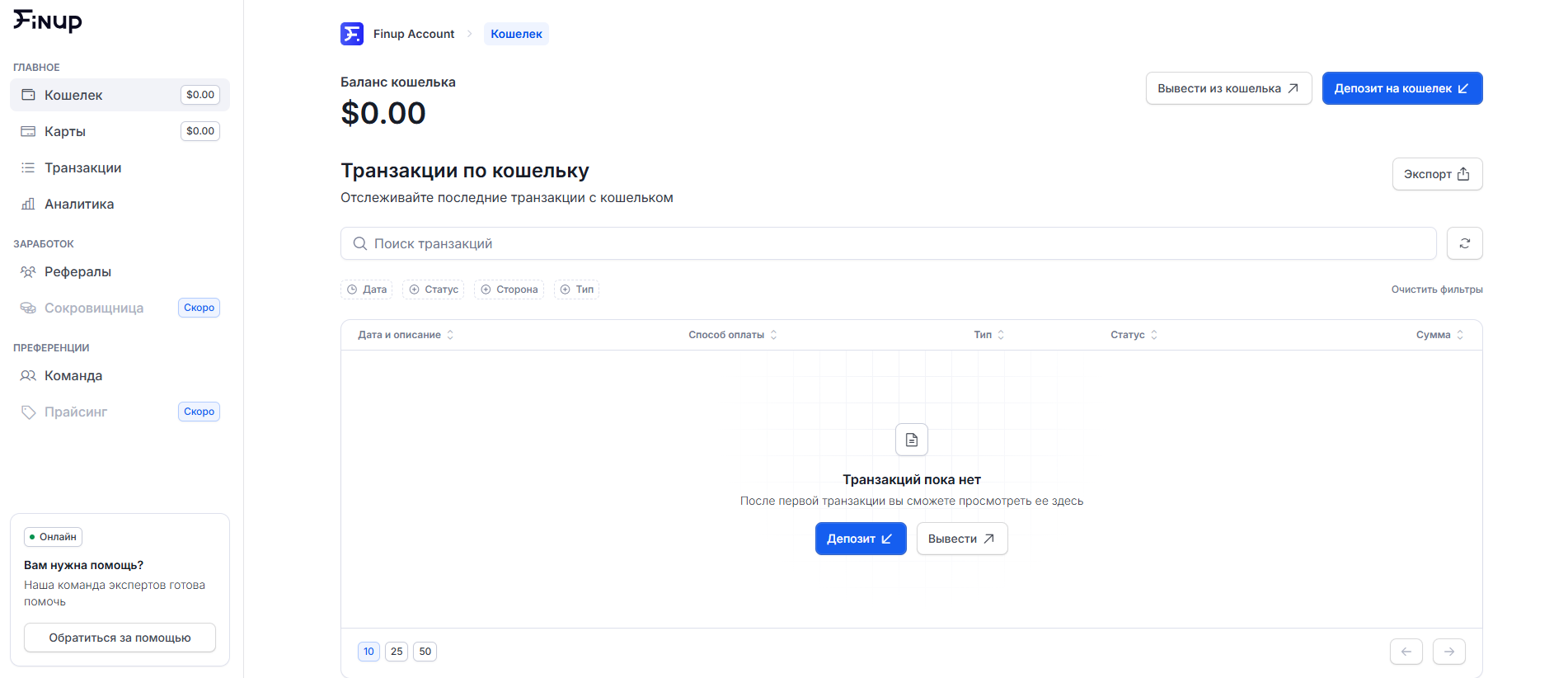Select 50 rows per page
The image size is (1568, 678).
click(425, 652)
